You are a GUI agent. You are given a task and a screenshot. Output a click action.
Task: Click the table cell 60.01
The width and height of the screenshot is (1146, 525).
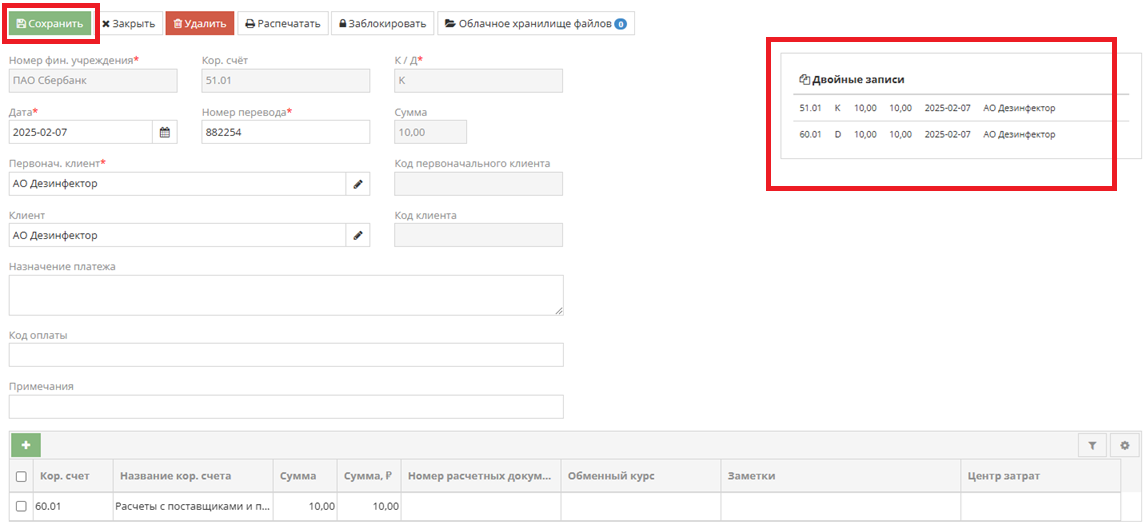pos(74,506)
